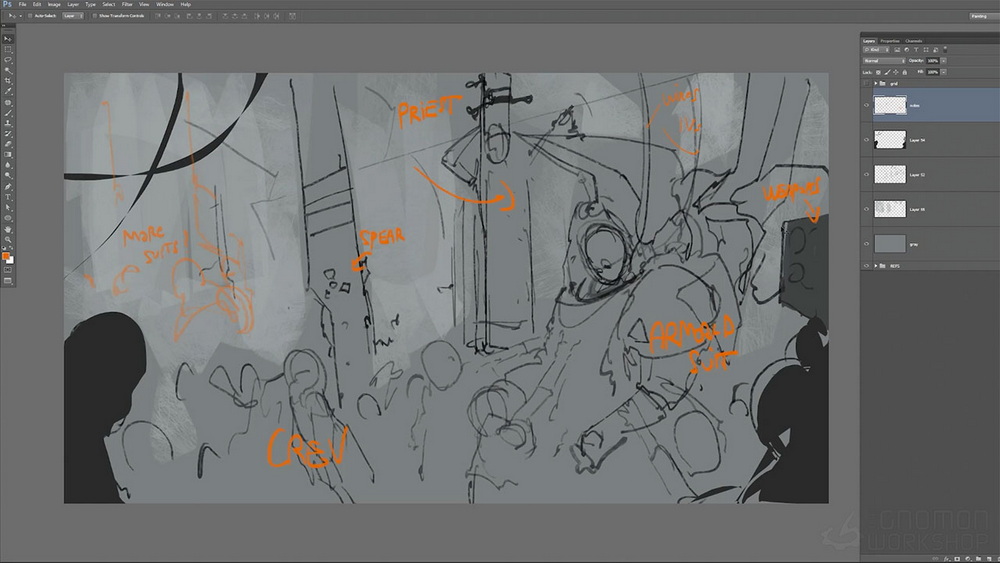Hide the grey layer visibility eye
This screenshot has height=563, width=1000.
pos(866,244)
